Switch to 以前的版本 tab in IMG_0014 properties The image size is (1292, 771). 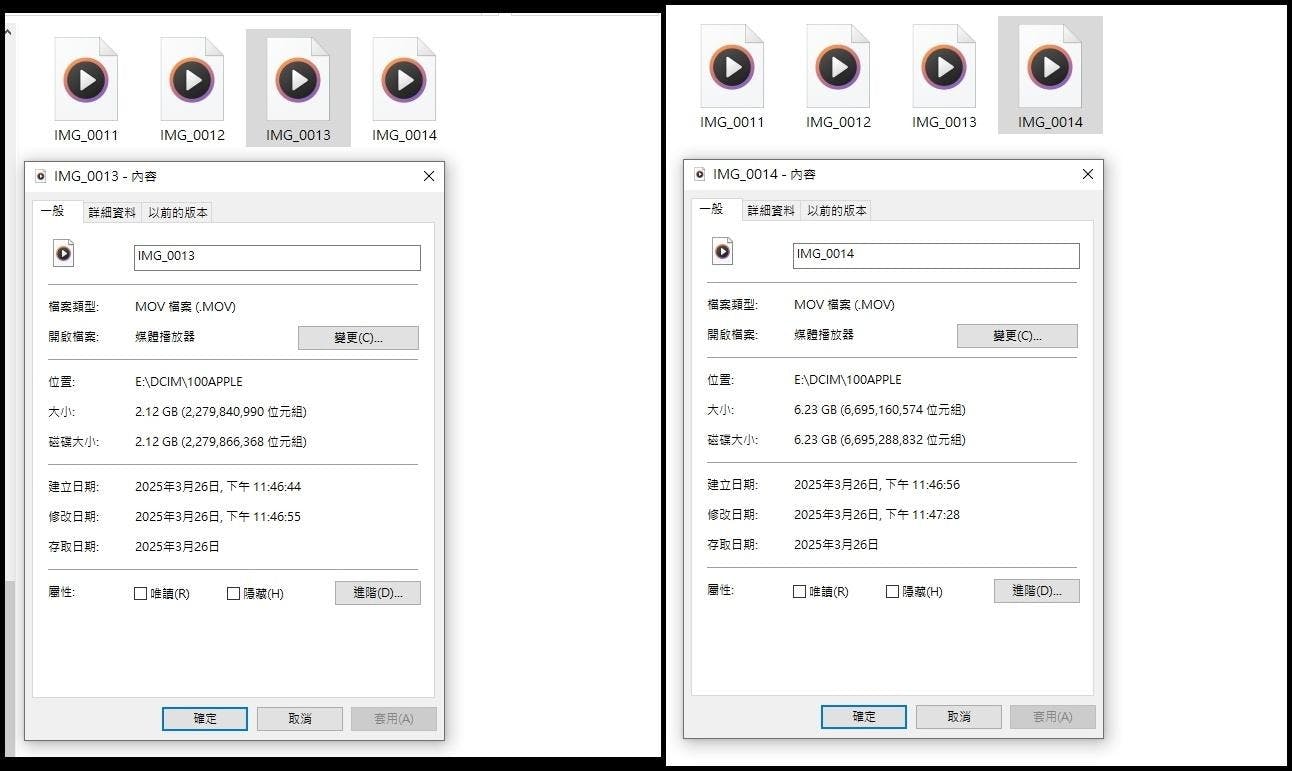click(x=836, y=210)
